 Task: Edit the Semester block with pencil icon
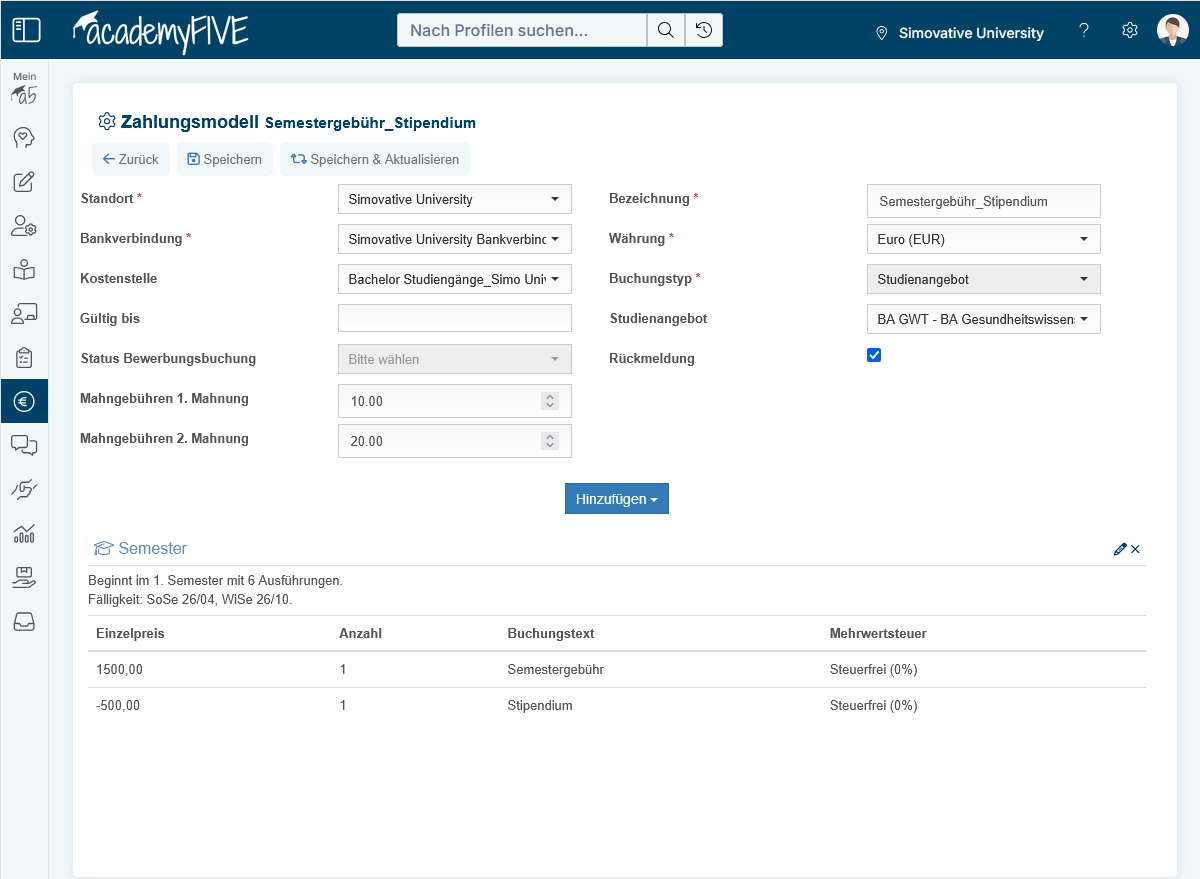point(1119,549)
